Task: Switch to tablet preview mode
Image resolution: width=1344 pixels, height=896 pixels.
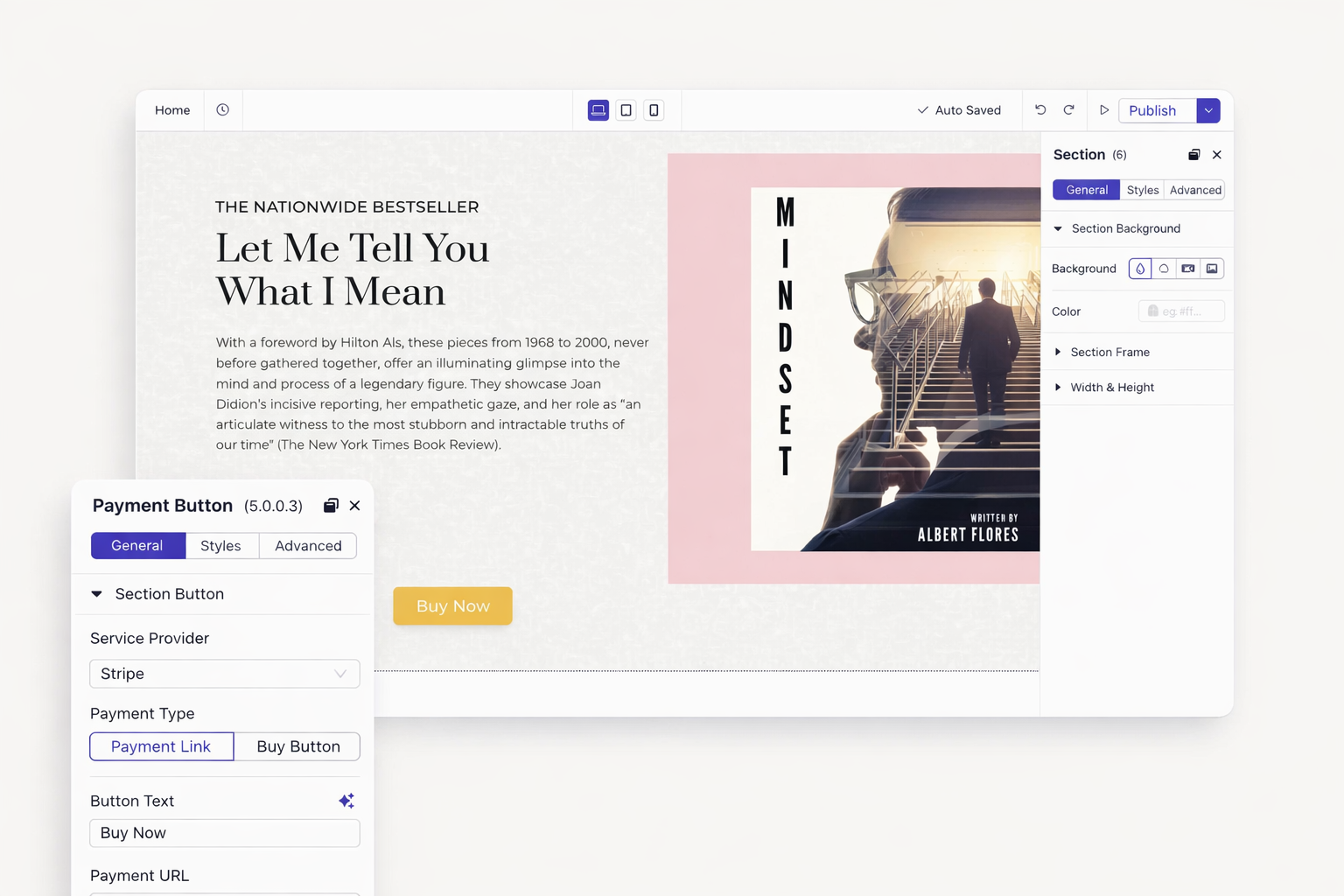Action: pos(626,110)
